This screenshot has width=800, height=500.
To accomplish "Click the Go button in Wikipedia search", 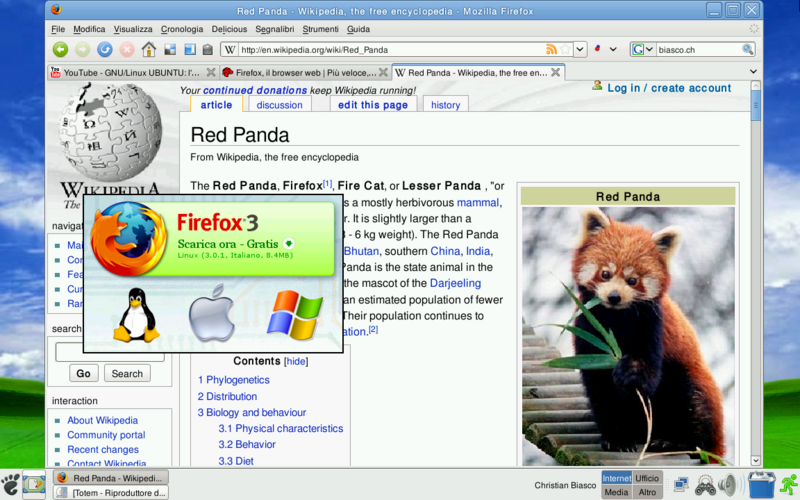I will [83, 373].
